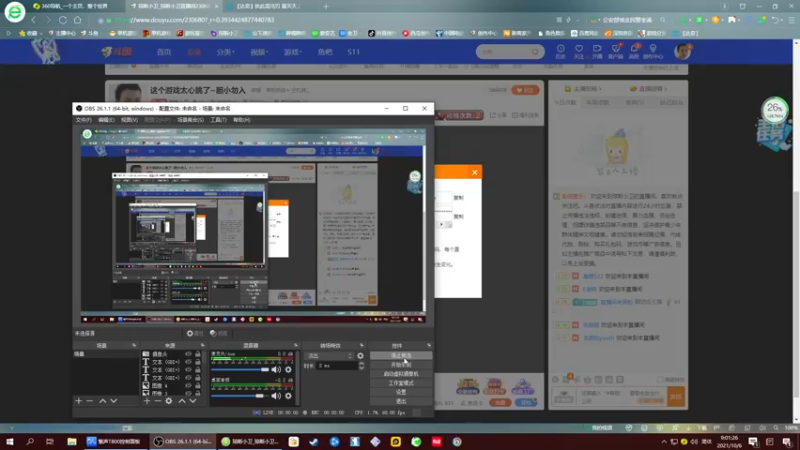This screenshot has width=800, height=450.
Task: Click 开始录制 start recording button
Action: tap(401, 365)
